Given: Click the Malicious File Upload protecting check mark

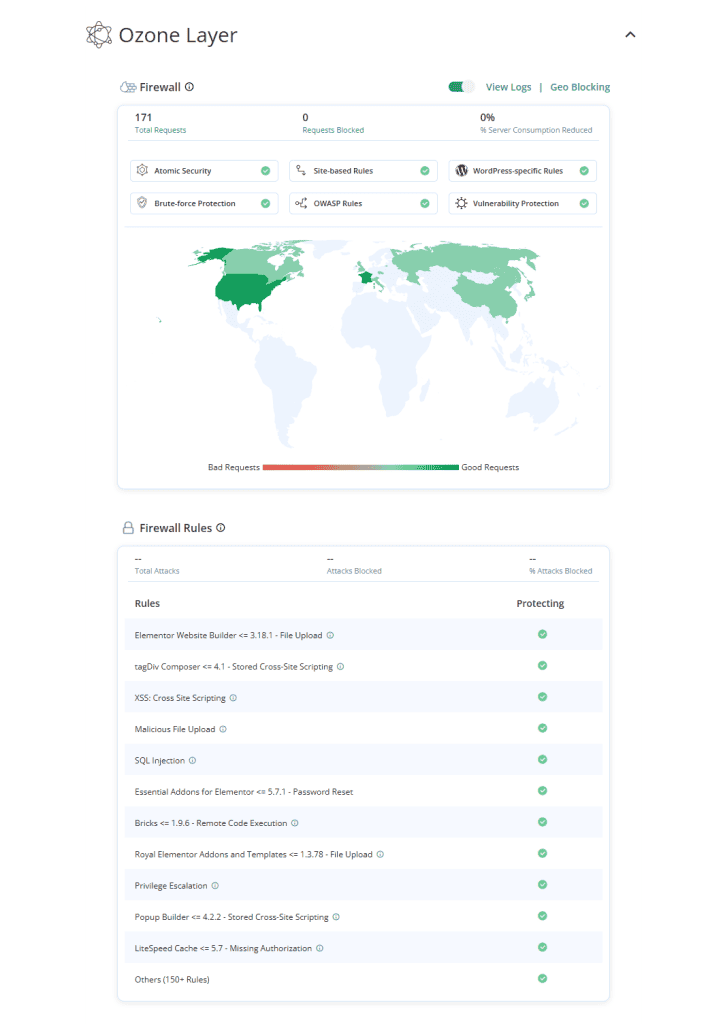Looking at the screenshot, I should point(542,728).
